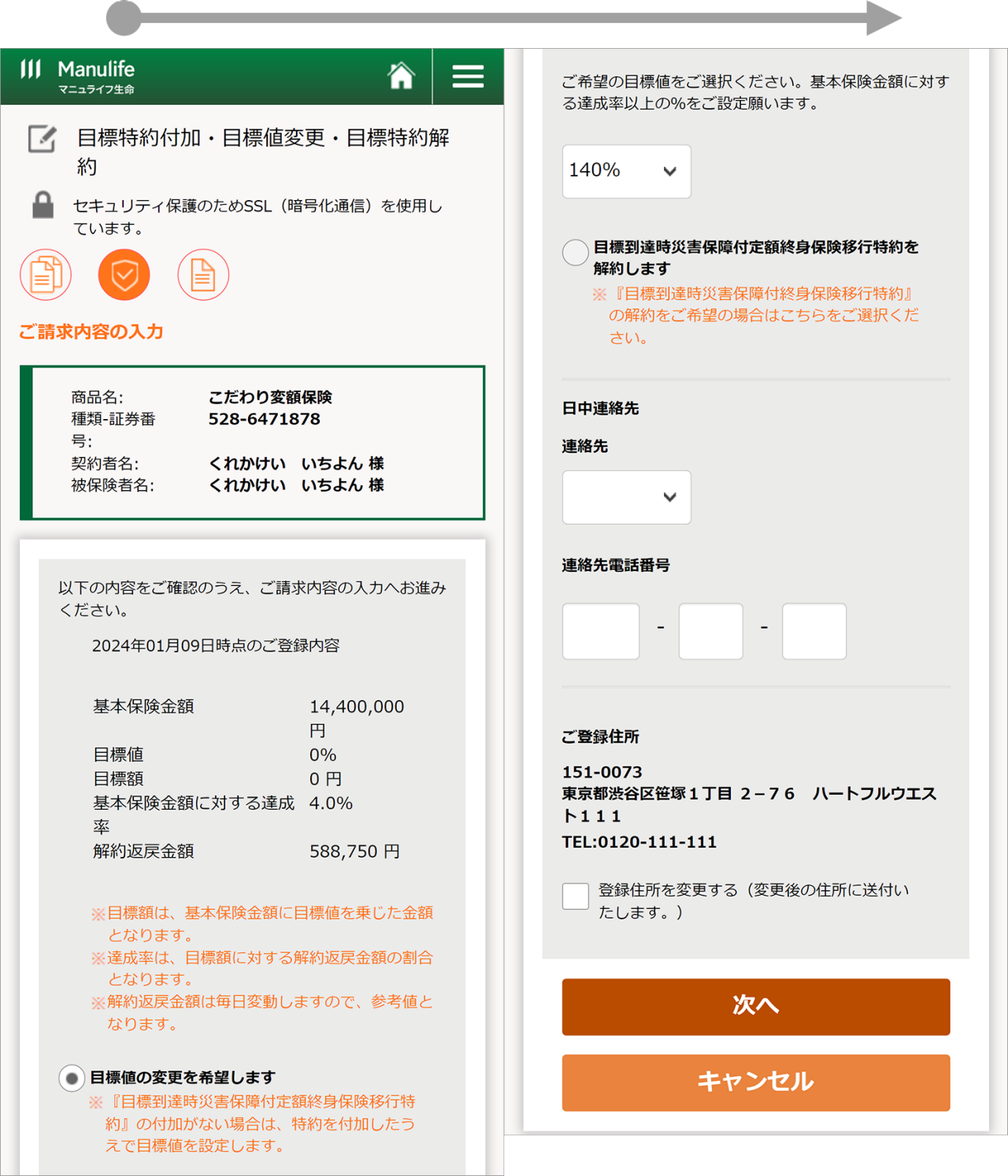This screenshot has width=1008, height=1176.
Task: Click the 次へ button
Action: coord(756,1007)
